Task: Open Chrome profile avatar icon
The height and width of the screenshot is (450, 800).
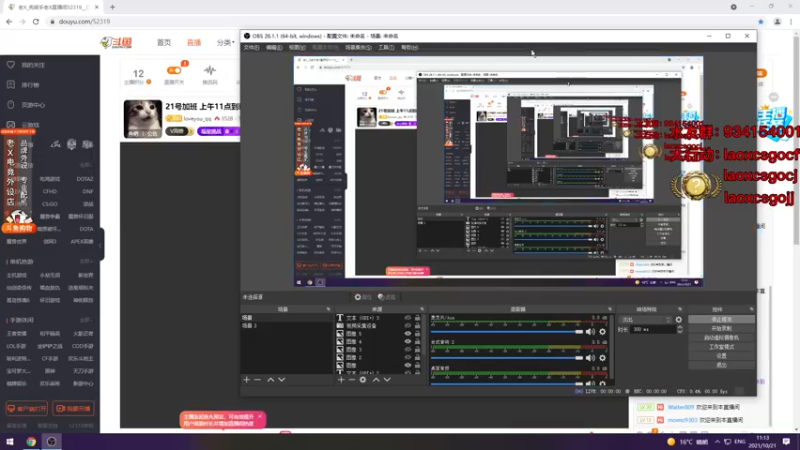Action: coord(777,21)
